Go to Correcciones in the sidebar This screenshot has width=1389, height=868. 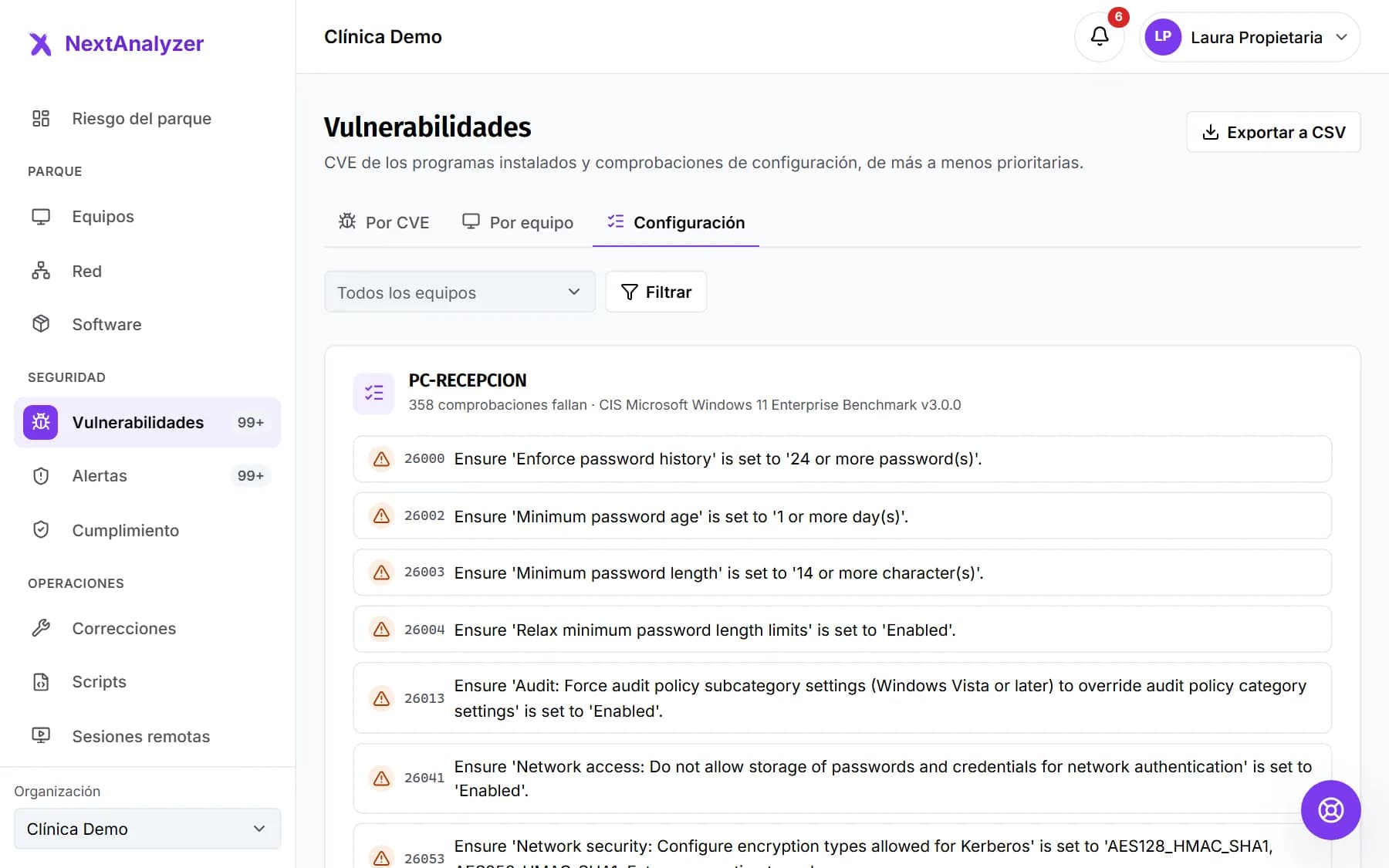[147, 628]
